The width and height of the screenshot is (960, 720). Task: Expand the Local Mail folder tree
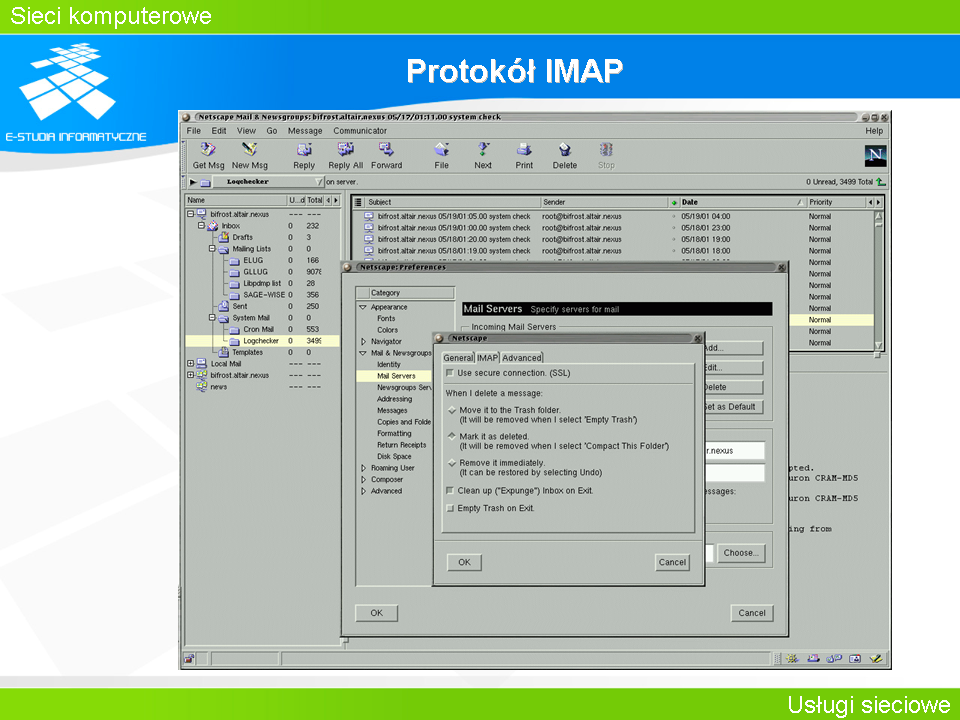[190, 364]
